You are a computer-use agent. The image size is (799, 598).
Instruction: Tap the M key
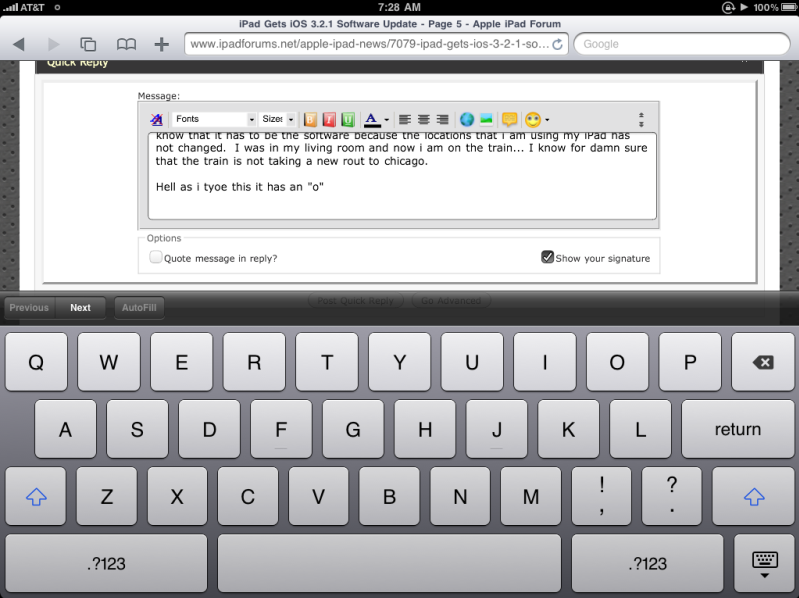[531, 496]
